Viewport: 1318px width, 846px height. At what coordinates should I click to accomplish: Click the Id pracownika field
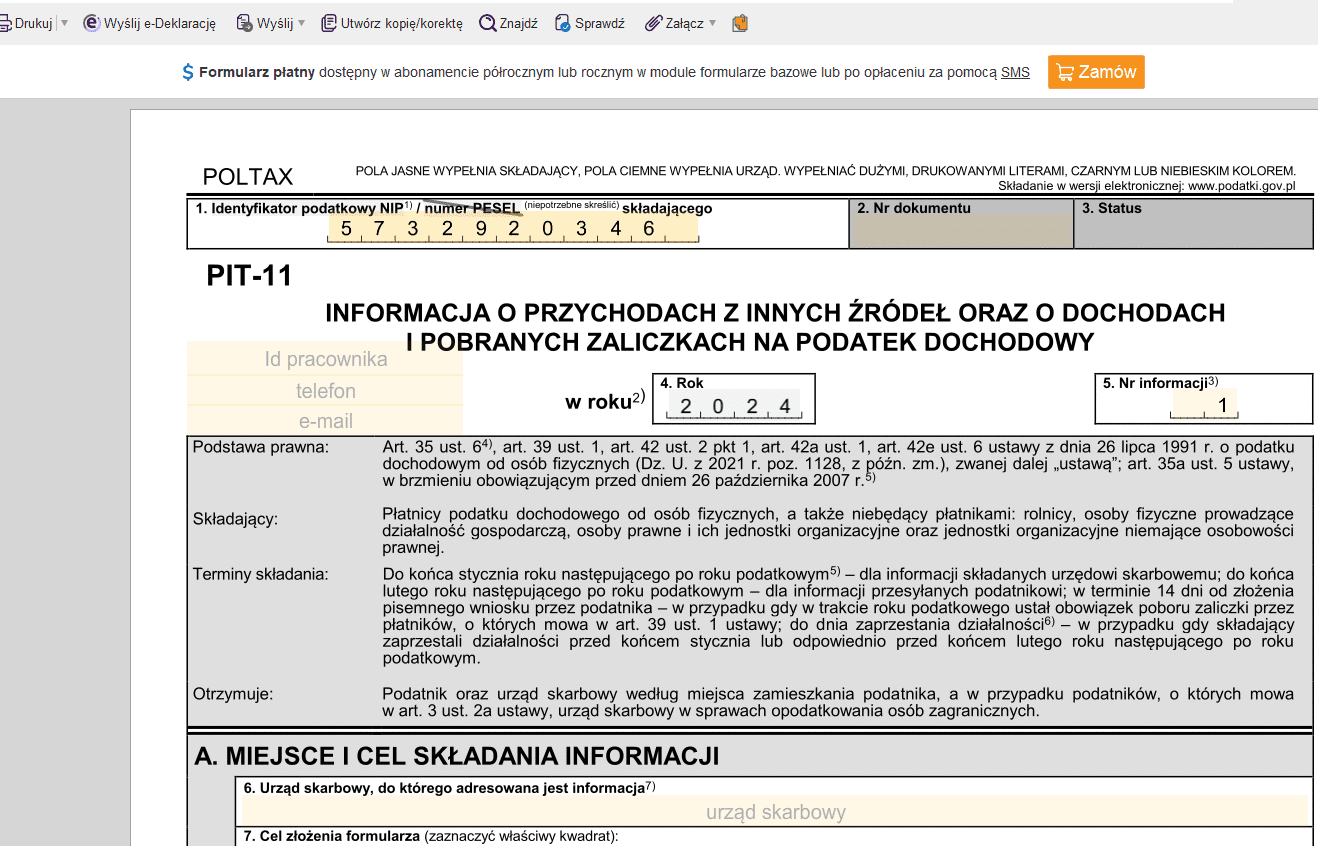(325, 359)
